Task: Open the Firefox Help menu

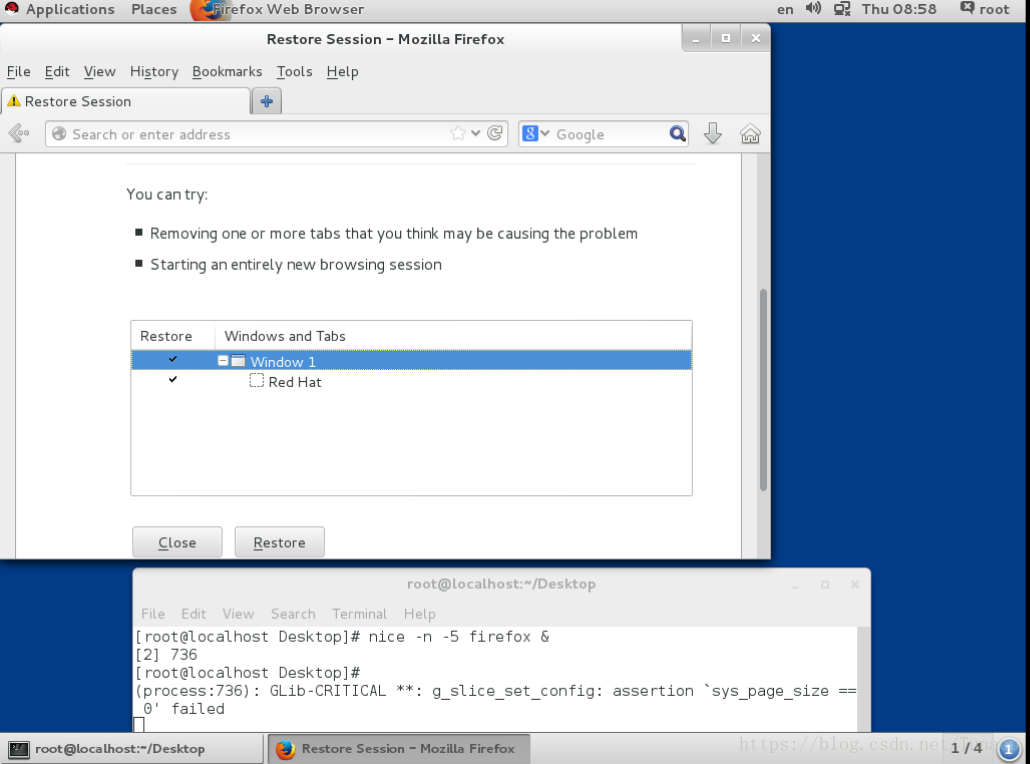Action: pyautogui.click(x=342, y=71)
